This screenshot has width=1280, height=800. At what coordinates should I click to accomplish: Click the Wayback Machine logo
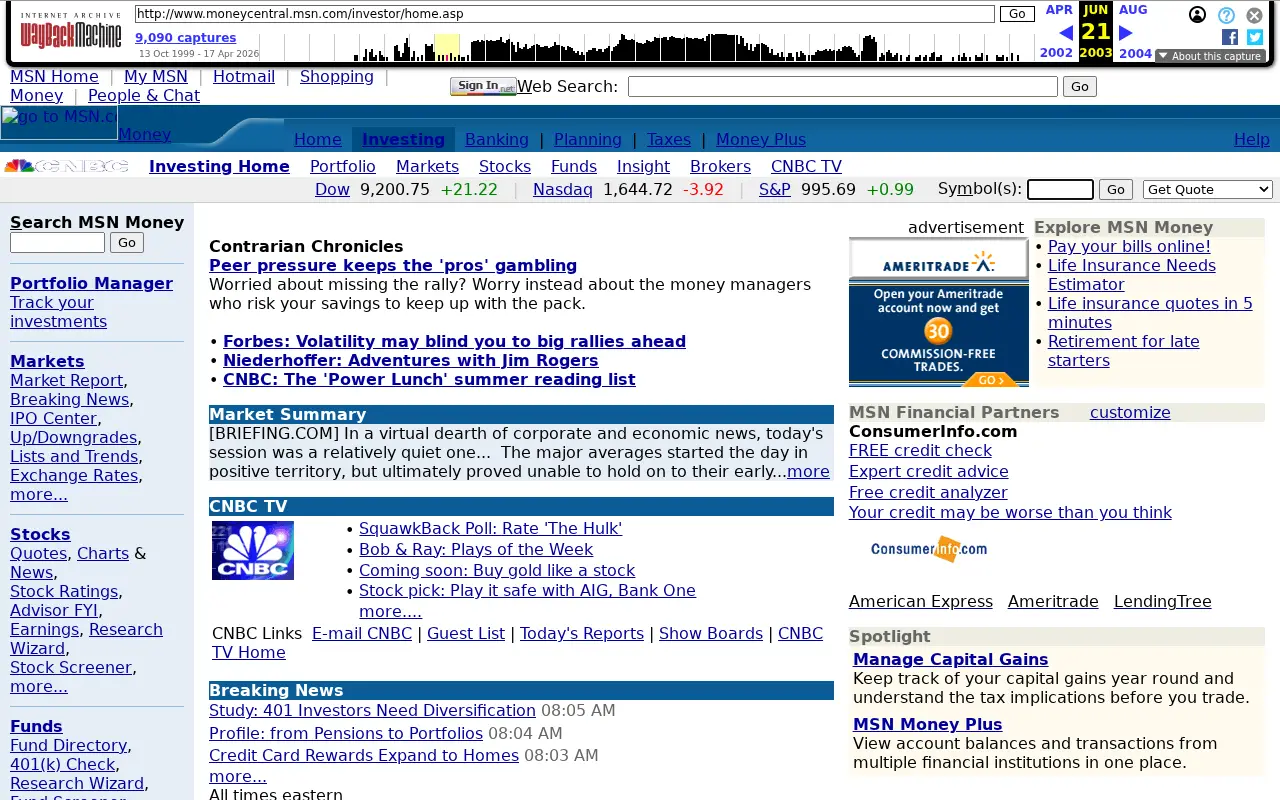[x=70, y=31]
